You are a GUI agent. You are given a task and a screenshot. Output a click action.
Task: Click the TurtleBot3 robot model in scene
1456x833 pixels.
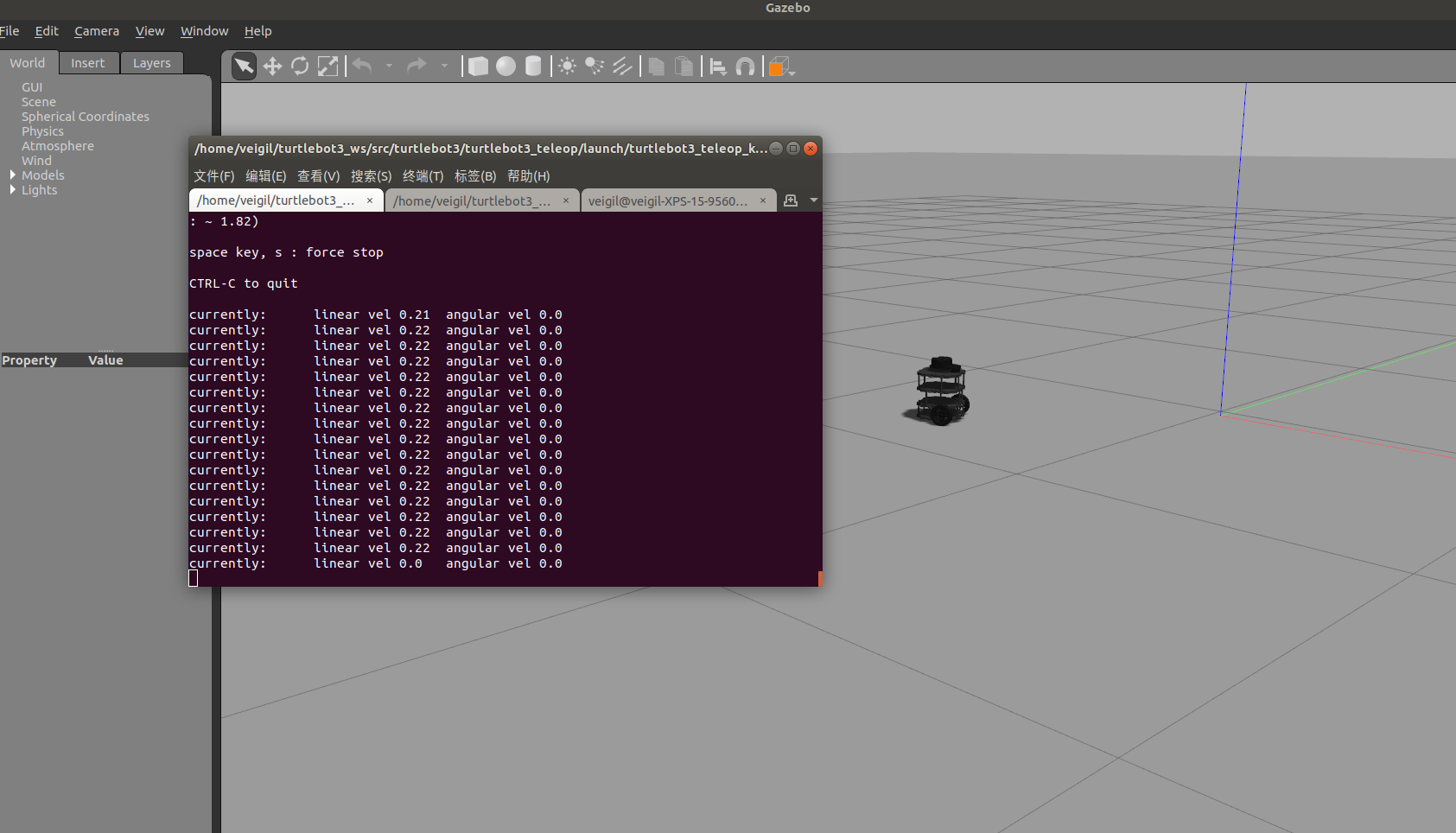pos(942,391)
